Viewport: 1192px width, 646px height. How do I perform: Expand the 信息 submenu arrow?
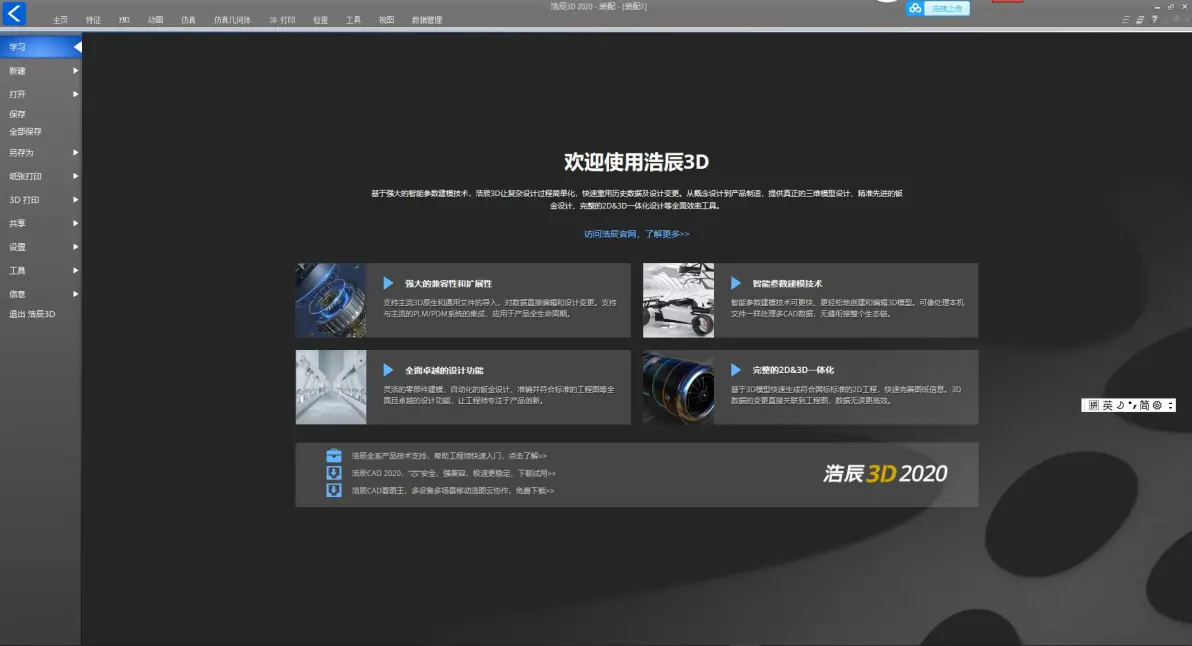pos(75,294)
